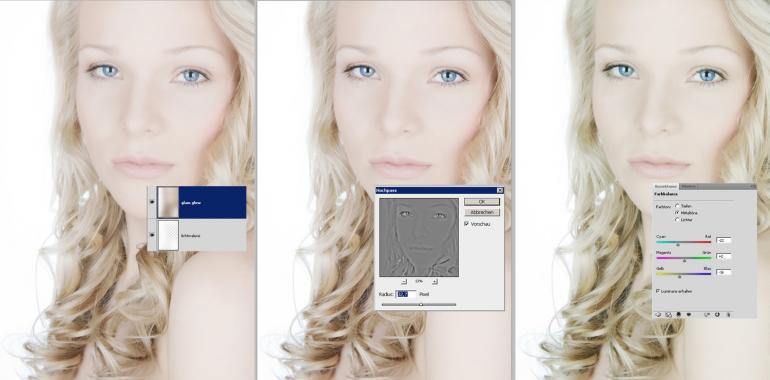The image size is (770, 380).
Task: Select the Lichter tone radio button
Action: [678, 219]
